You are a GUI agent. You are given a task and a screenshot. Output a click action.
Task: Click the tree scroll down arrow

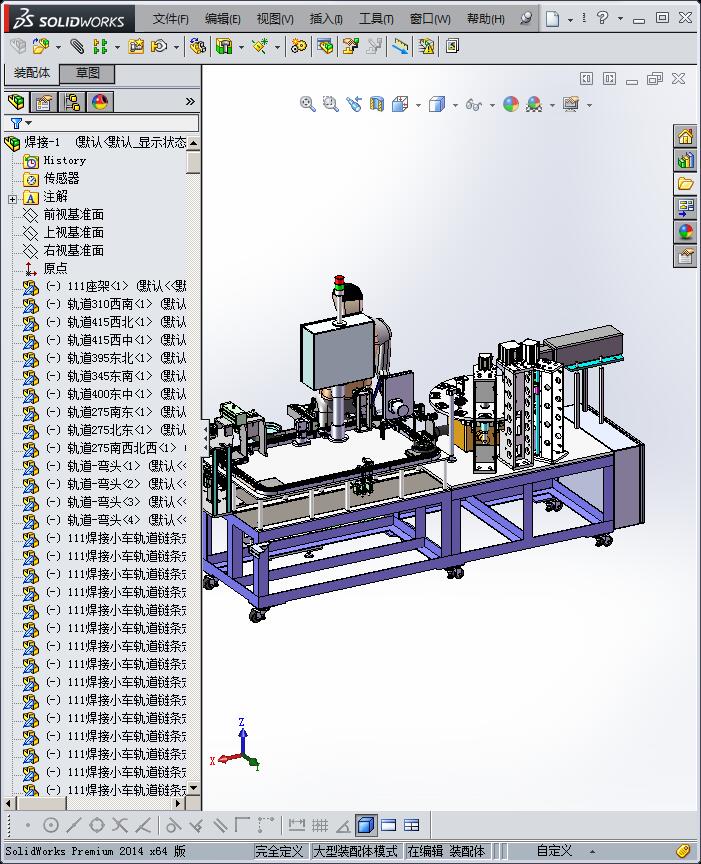tap(193, 788)
